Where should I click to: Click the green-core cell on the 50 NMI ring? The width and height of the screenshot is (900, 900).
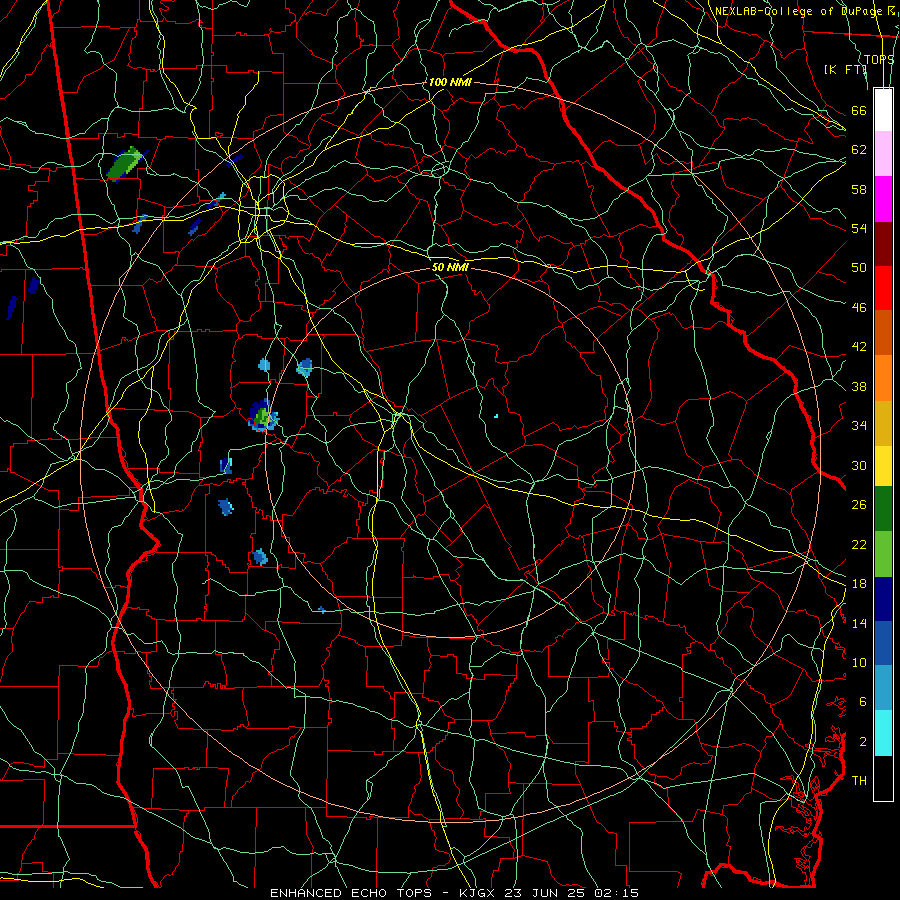click(x=263, y=416)
